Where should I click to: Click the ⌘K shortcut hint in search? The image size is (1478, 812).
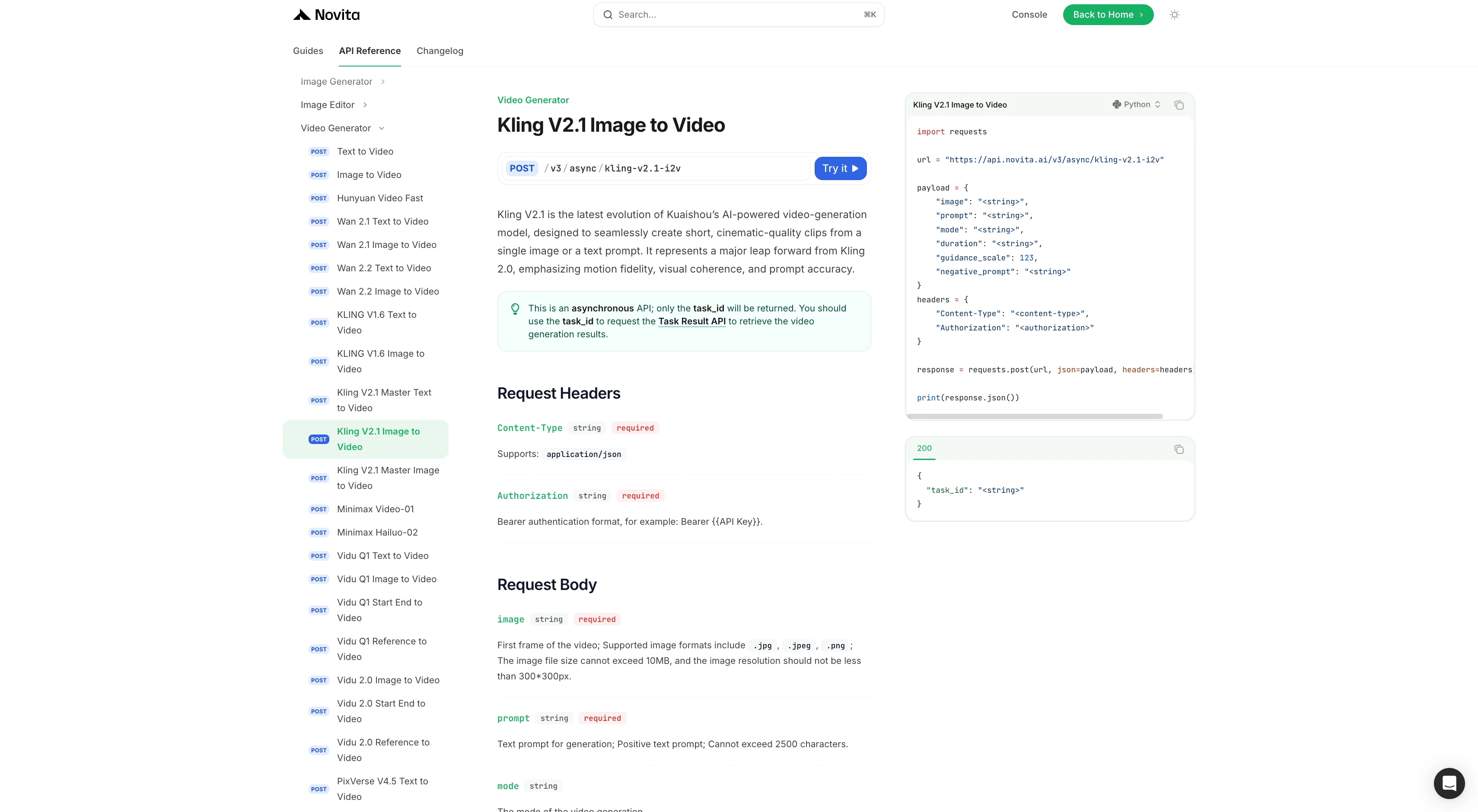(x=870, y=15)
